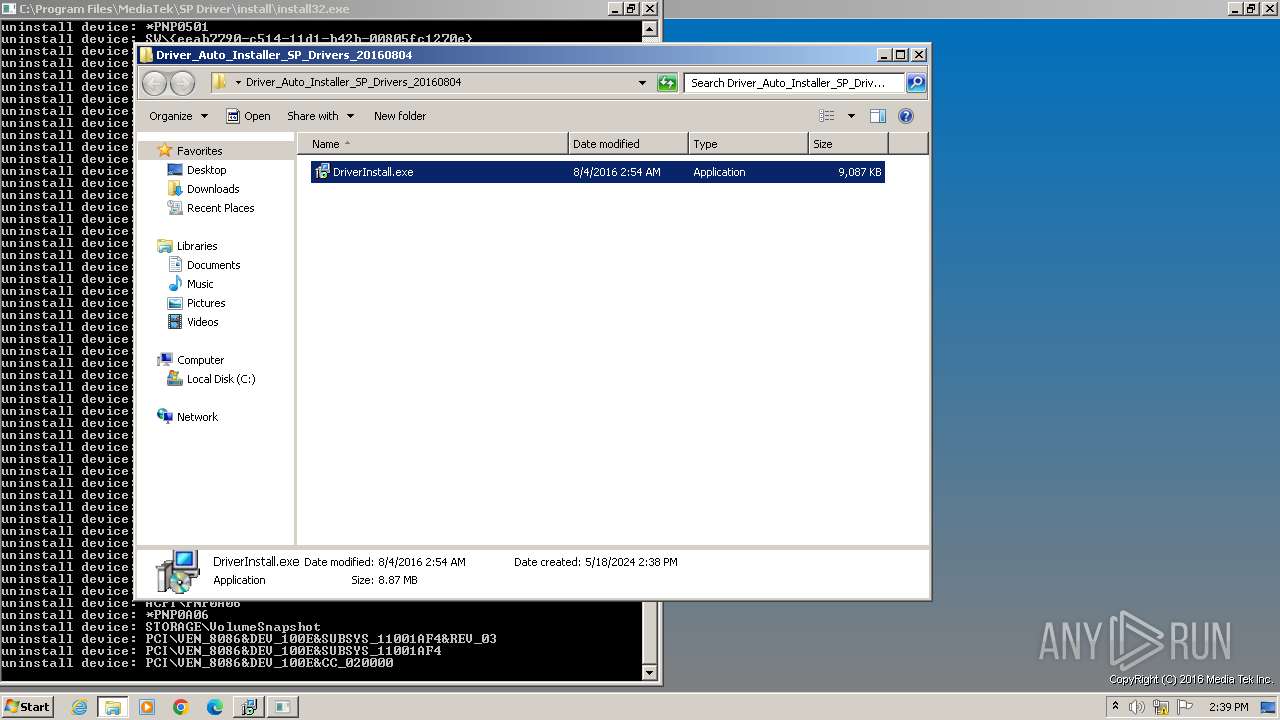
Task: Open Recent Places in navigation pane
Action: 220,208
